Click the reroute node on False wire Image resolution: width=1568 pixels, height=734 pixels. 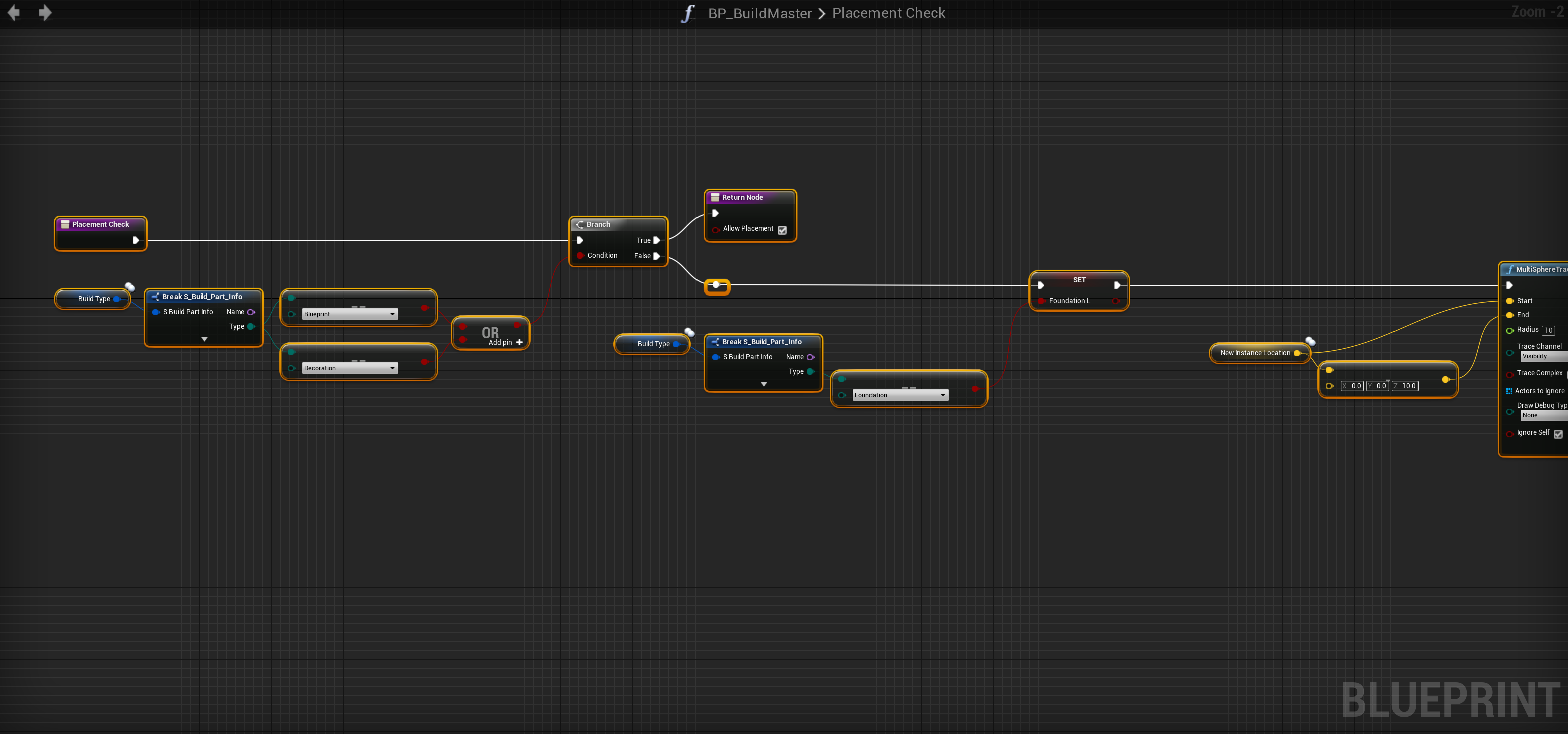(716, 285)
